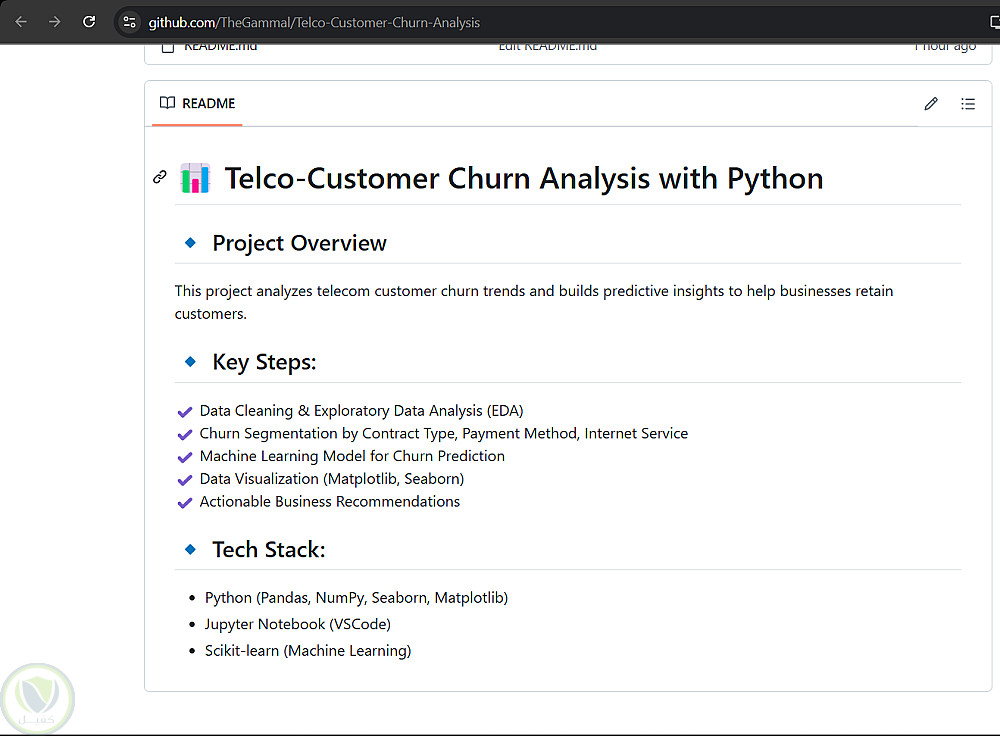Click blue diamond beside Tech Stack

point(190,549)
